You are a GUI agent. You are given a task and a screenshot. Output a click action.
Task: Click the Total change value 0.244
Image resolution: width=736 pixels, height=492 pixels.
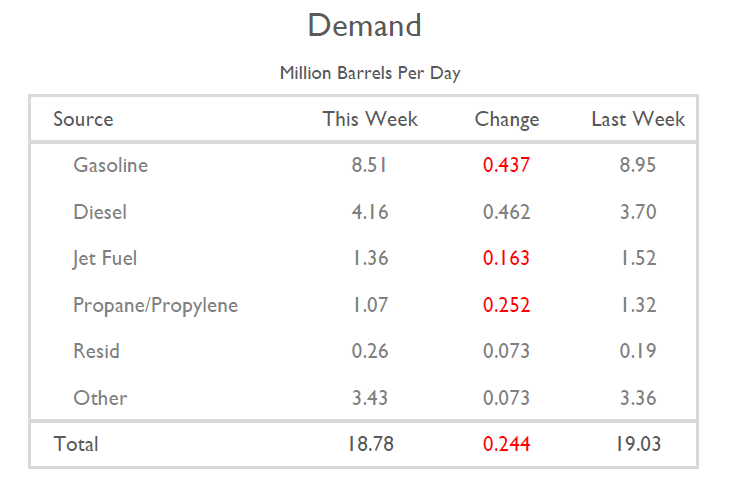click(507, 444)
